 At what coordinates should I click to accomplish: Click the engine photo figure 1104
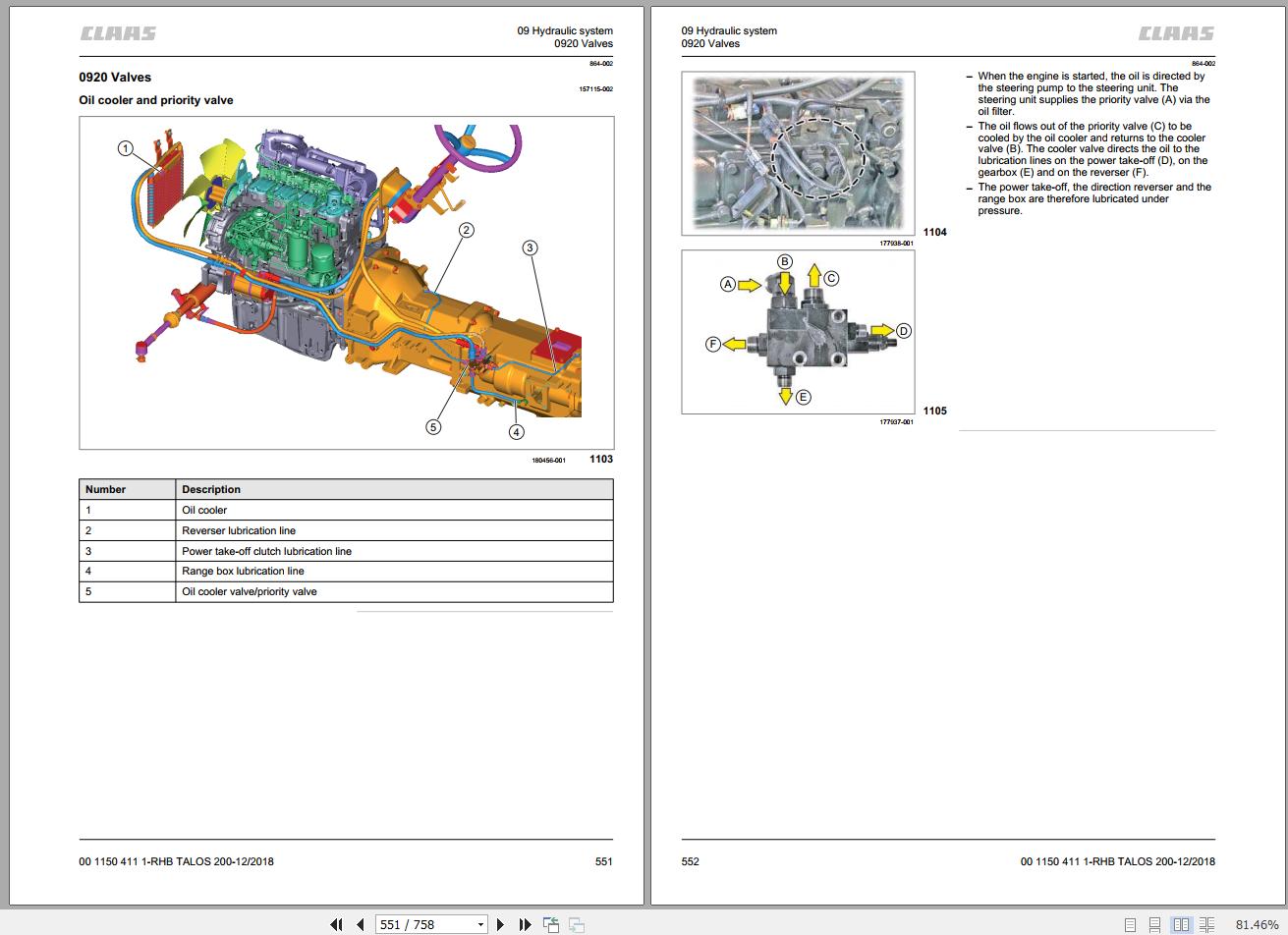[797, 153]
